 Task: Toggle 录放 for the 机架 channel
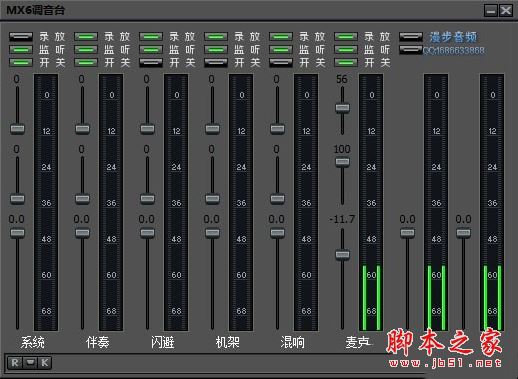tap(216, 36)
